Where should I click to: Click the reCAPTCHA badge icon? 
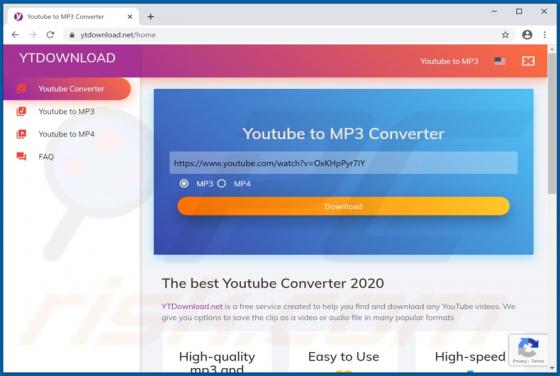pos(528,347)
